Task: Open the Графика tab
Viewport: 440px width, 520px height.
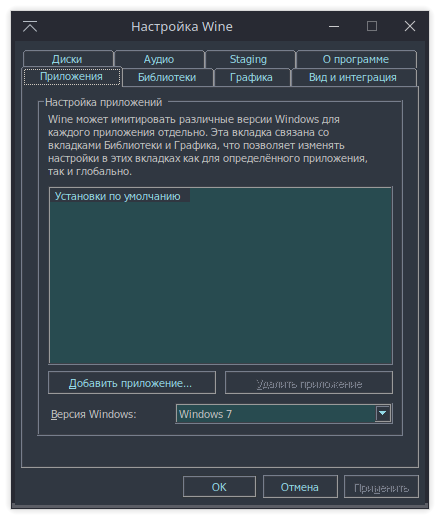Action: [x=251, y=77]
